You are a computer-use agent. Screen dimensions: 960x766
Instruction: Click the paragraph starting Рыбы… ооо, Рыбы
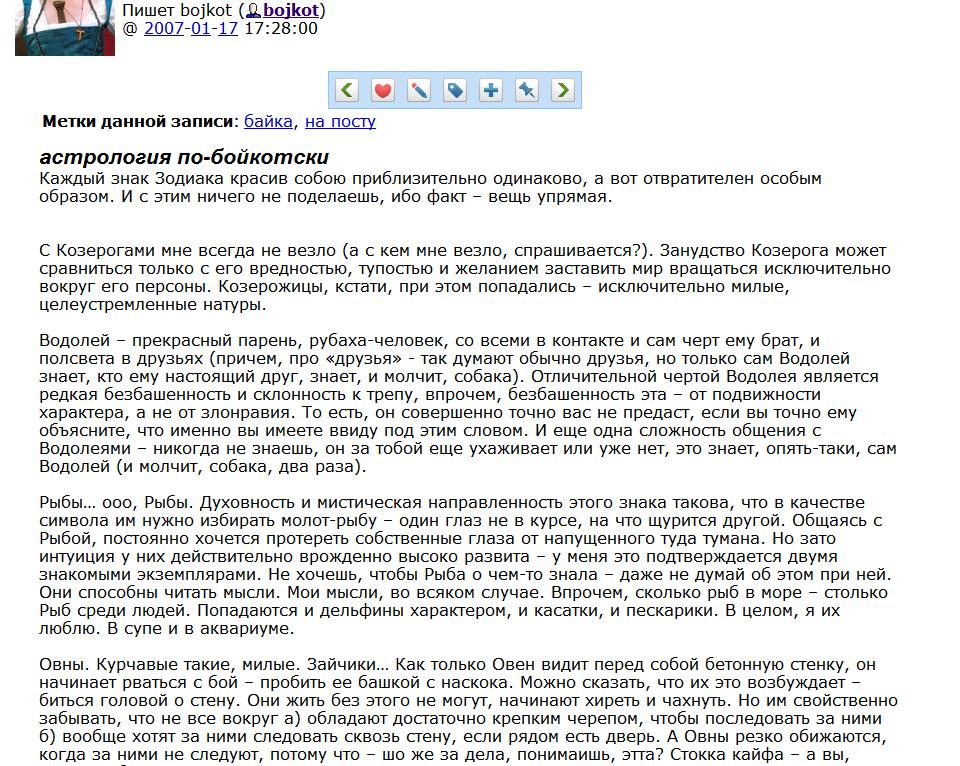click(x=465, y=565)
